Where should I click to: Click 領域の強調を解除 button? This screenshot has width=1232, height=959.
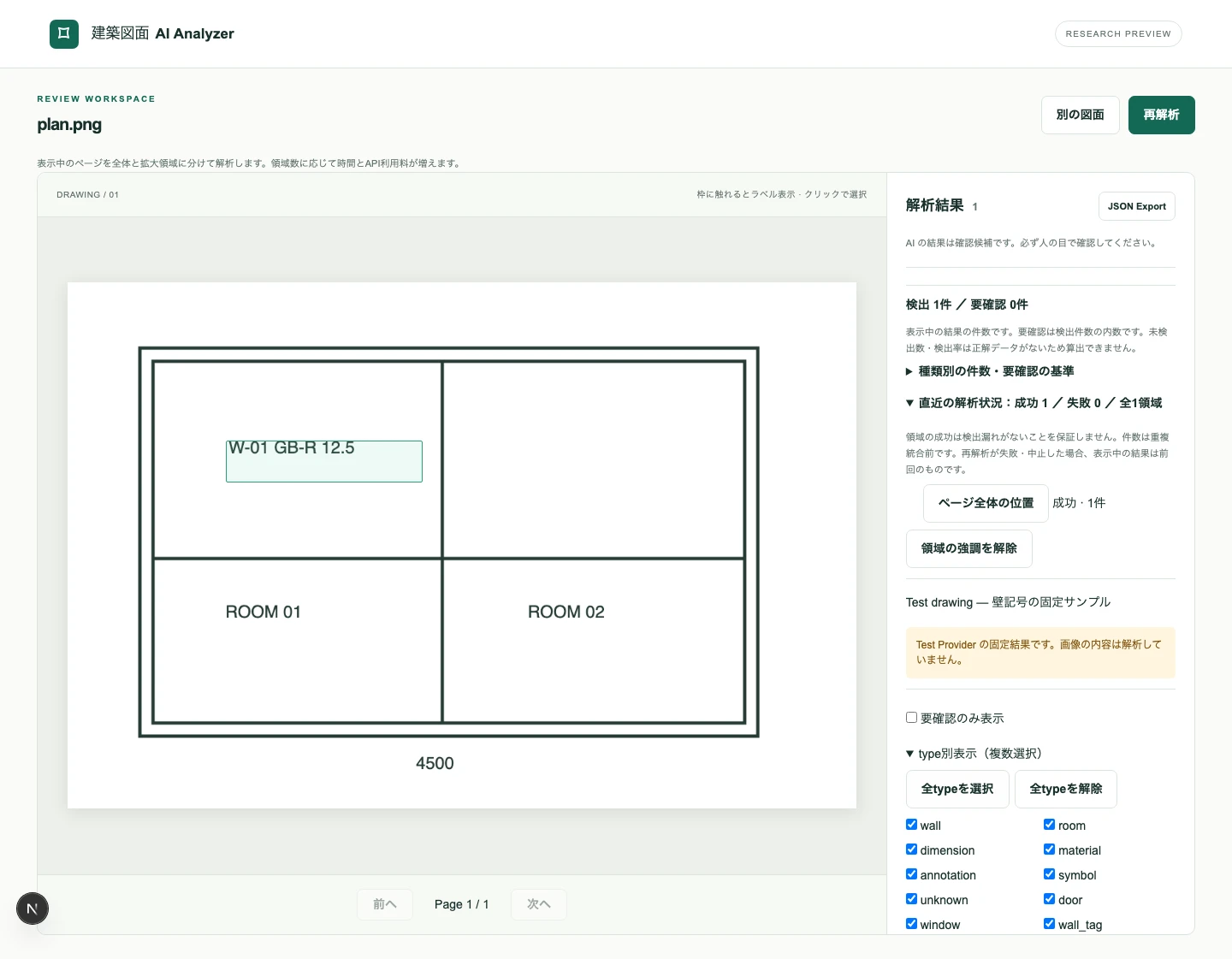[969, 548]
